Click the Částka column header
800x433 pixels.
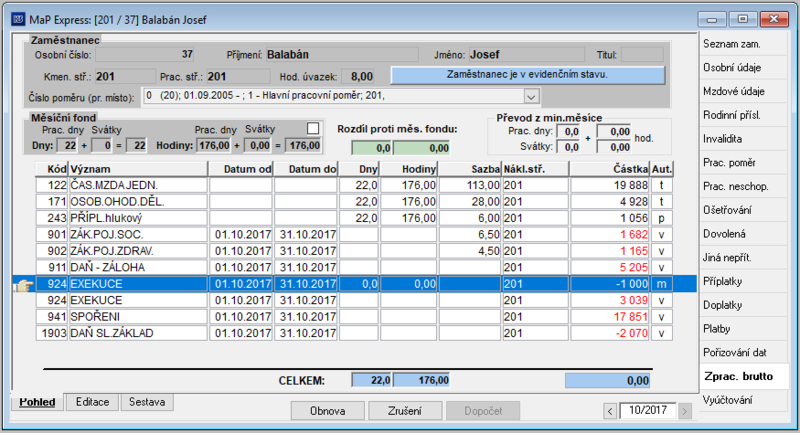[x=609, y=169]
